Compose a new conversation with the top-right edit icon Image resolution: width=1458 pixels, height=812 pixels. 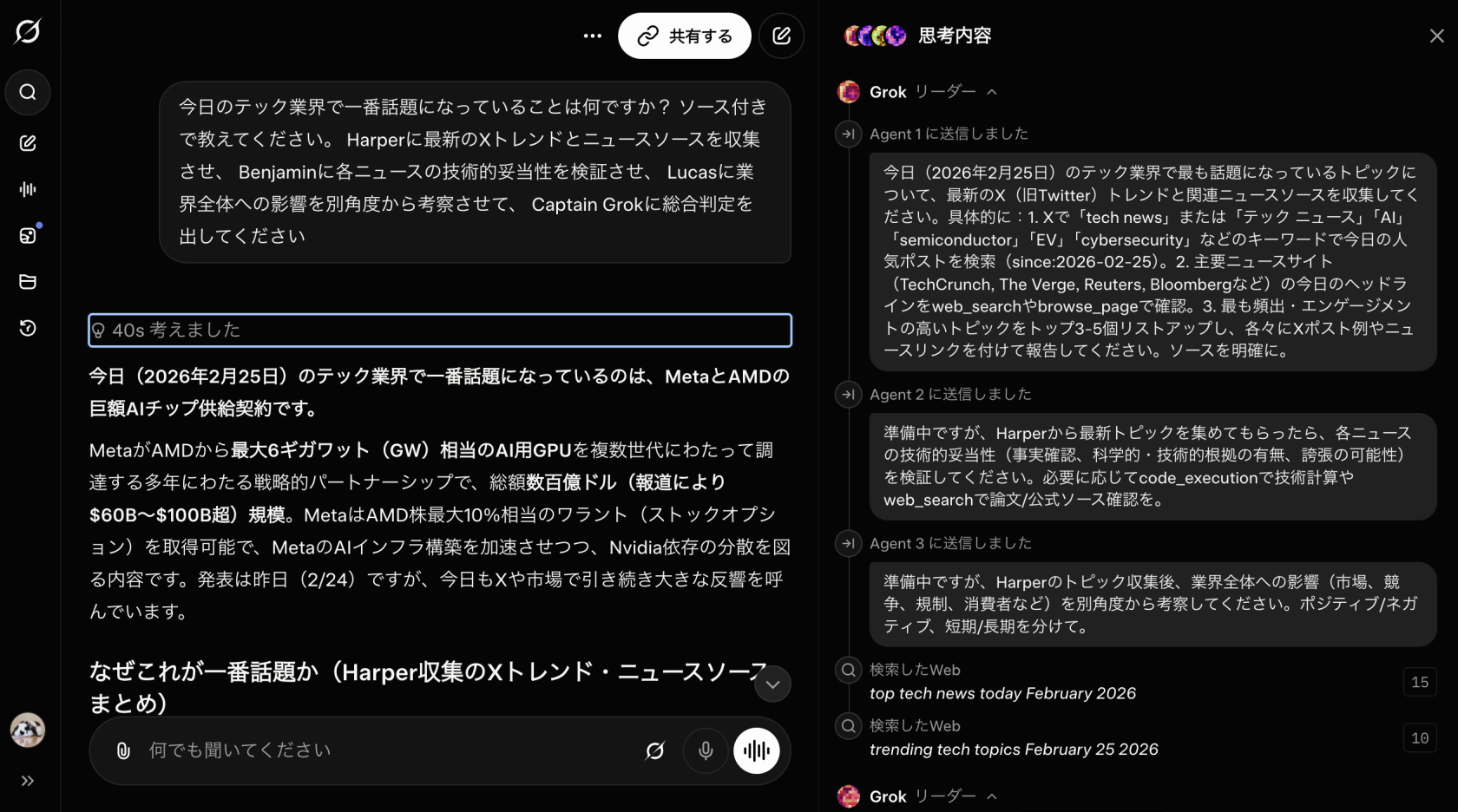coord(780,36)
